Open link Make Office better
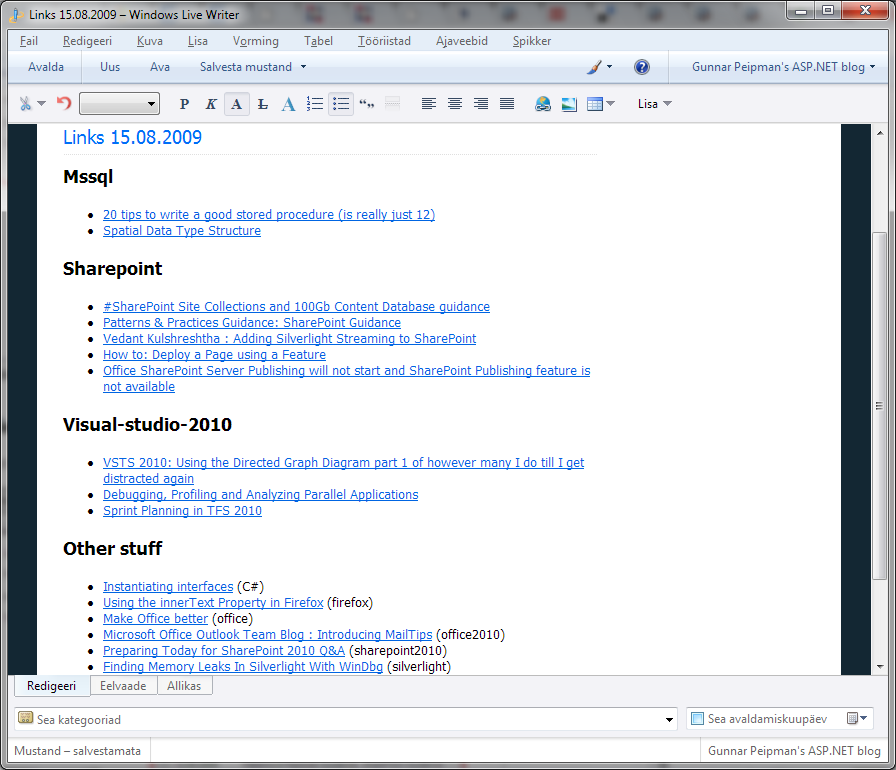896x770 pixels. pyautogui.click(x=155, y=619)
